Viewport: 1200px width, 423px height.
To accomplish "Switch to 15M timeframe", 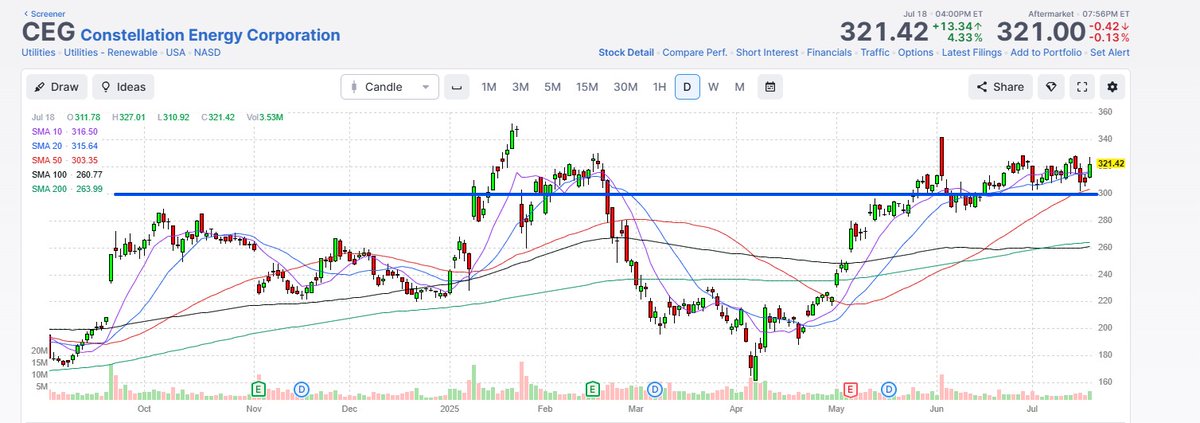I will (x=587, y=87).
